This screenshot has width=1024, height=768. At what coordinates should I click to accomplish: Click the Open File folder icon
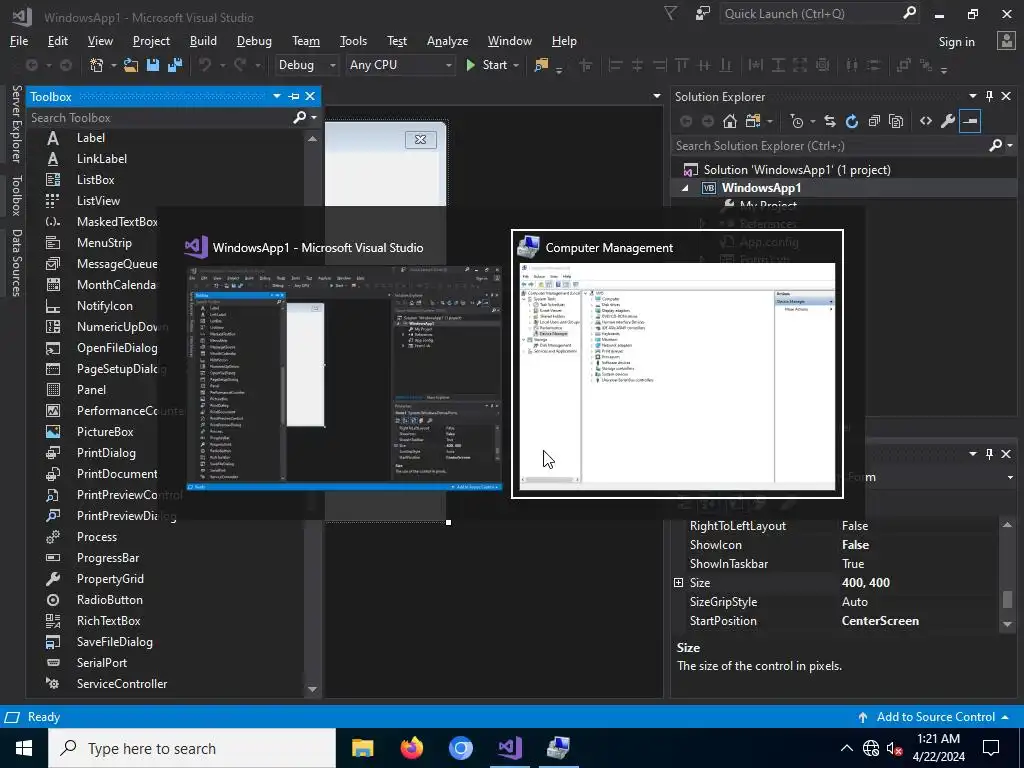coord(131,65)
